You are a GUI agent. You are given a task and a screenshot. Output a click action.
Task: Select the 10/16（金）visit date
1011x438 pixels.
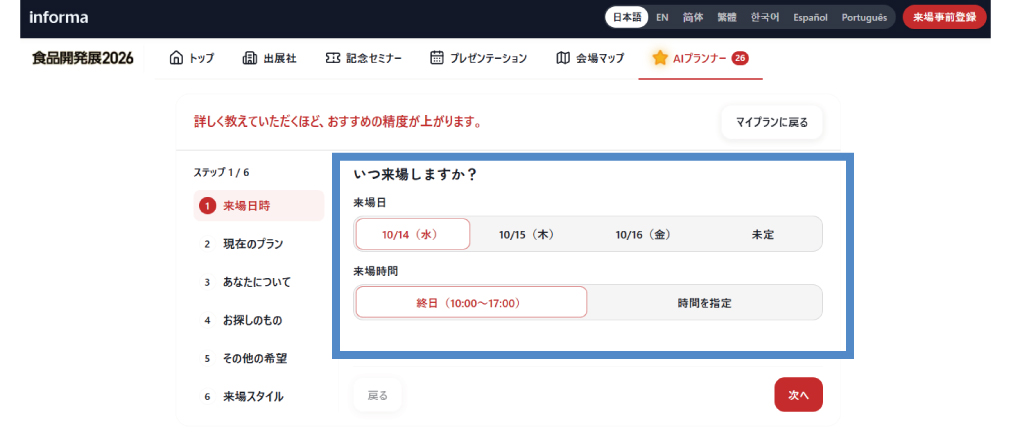[643, 235]
